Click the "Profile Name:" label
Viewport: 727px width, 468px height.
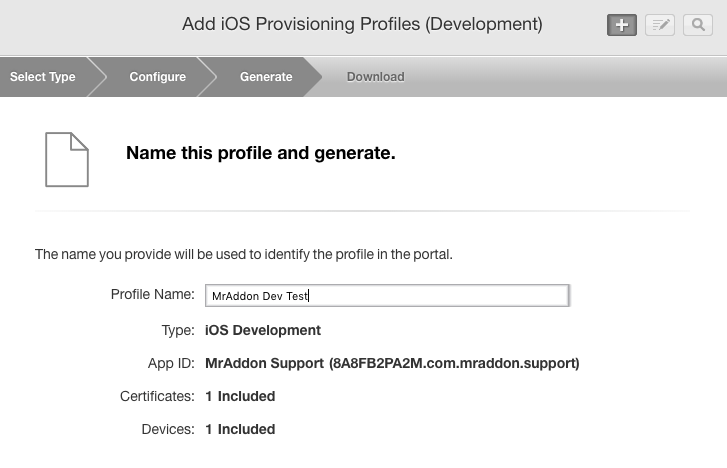click(x=152, y=295)
